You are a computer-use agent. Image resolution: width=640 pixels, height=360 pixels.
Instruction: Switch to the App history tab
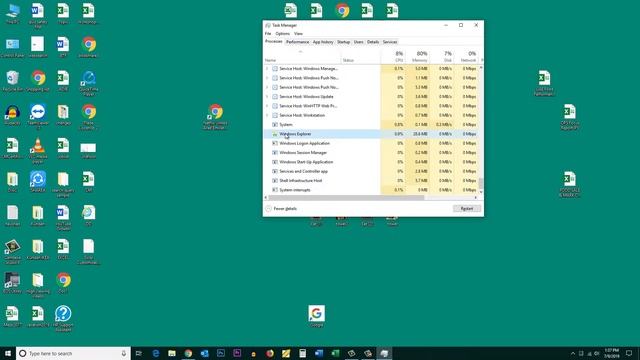(x=323, y=42)
